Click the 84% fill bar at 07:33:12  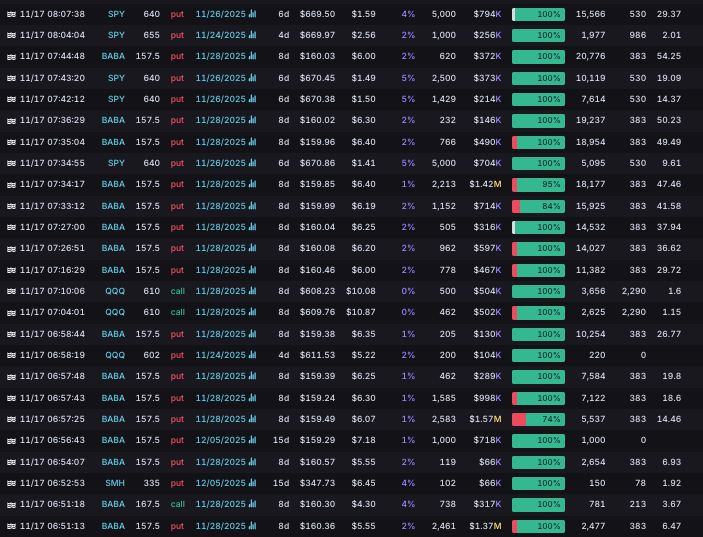pyautogui.click(x=538, y=207)
